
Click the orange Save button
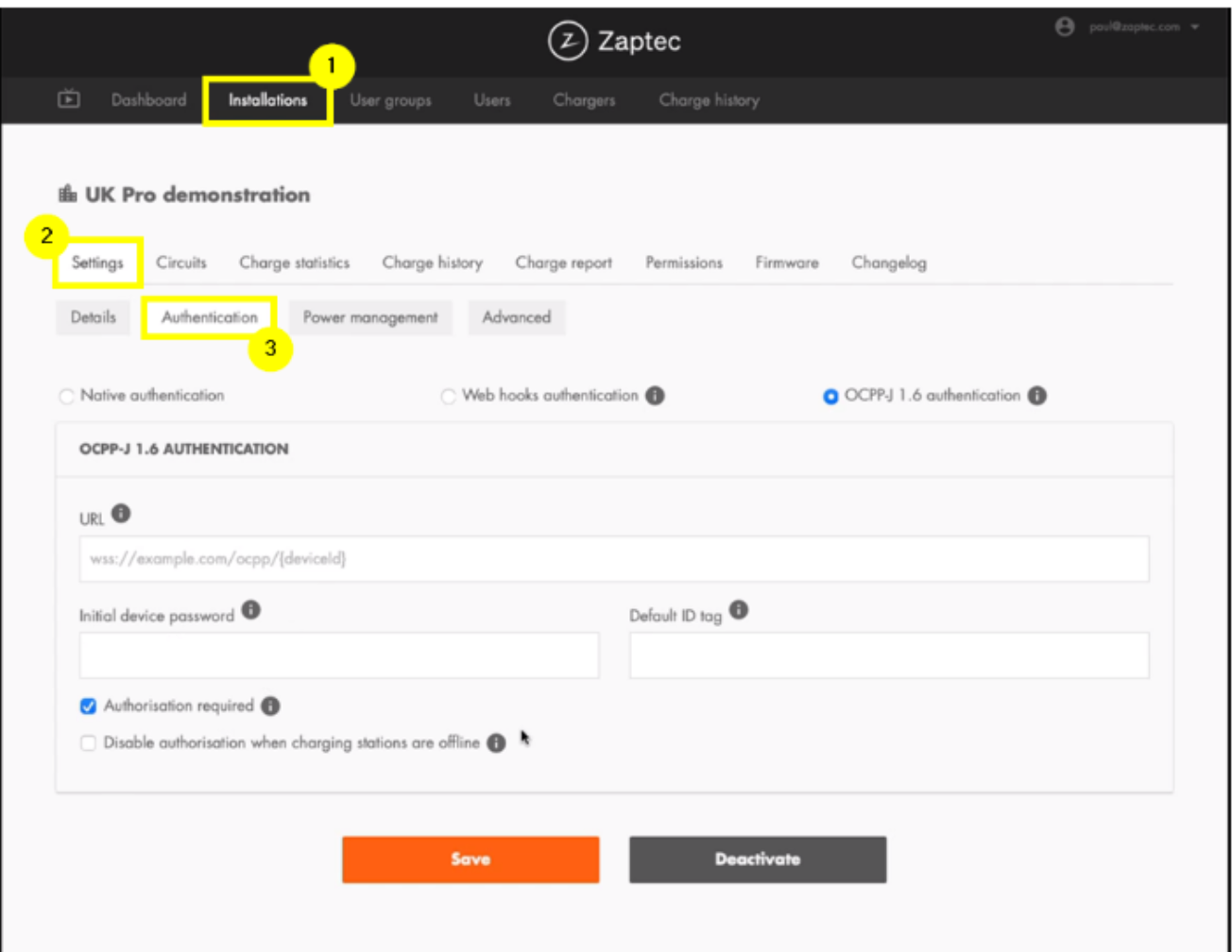(x=471, y=859)
